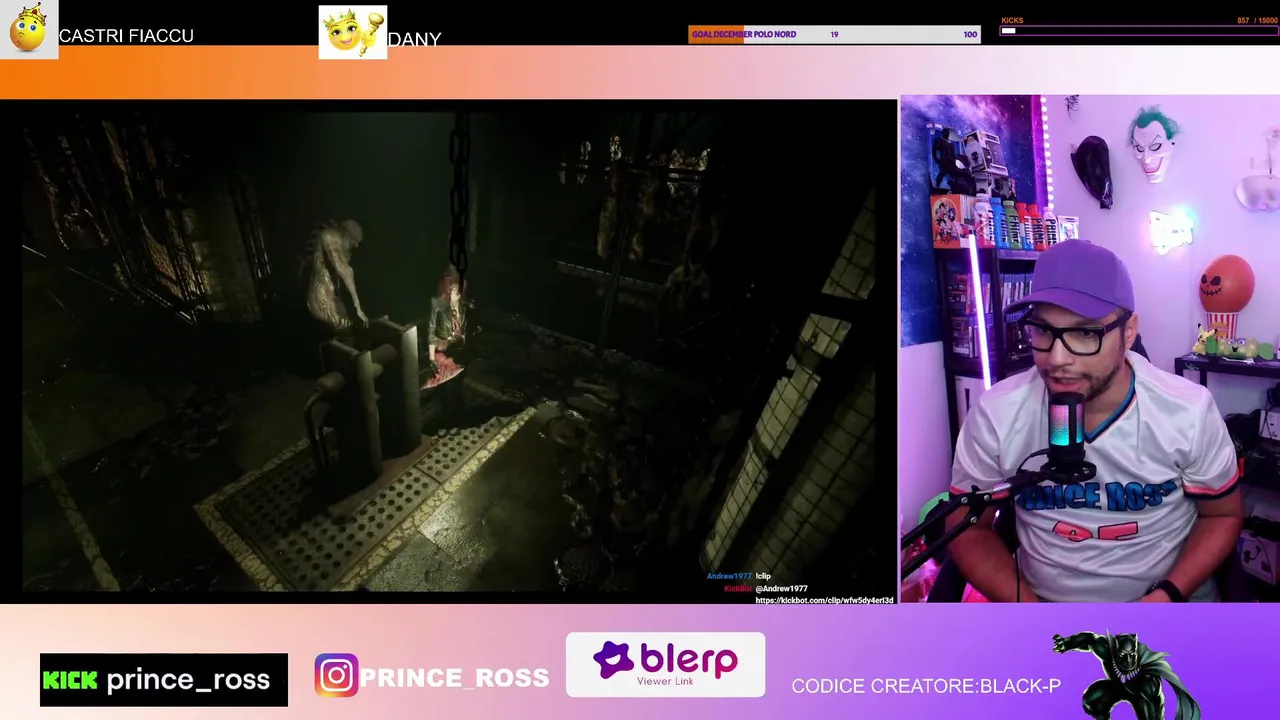1280x720 pixels.
Task: Click the DANY username text
Action: (414, 39)
